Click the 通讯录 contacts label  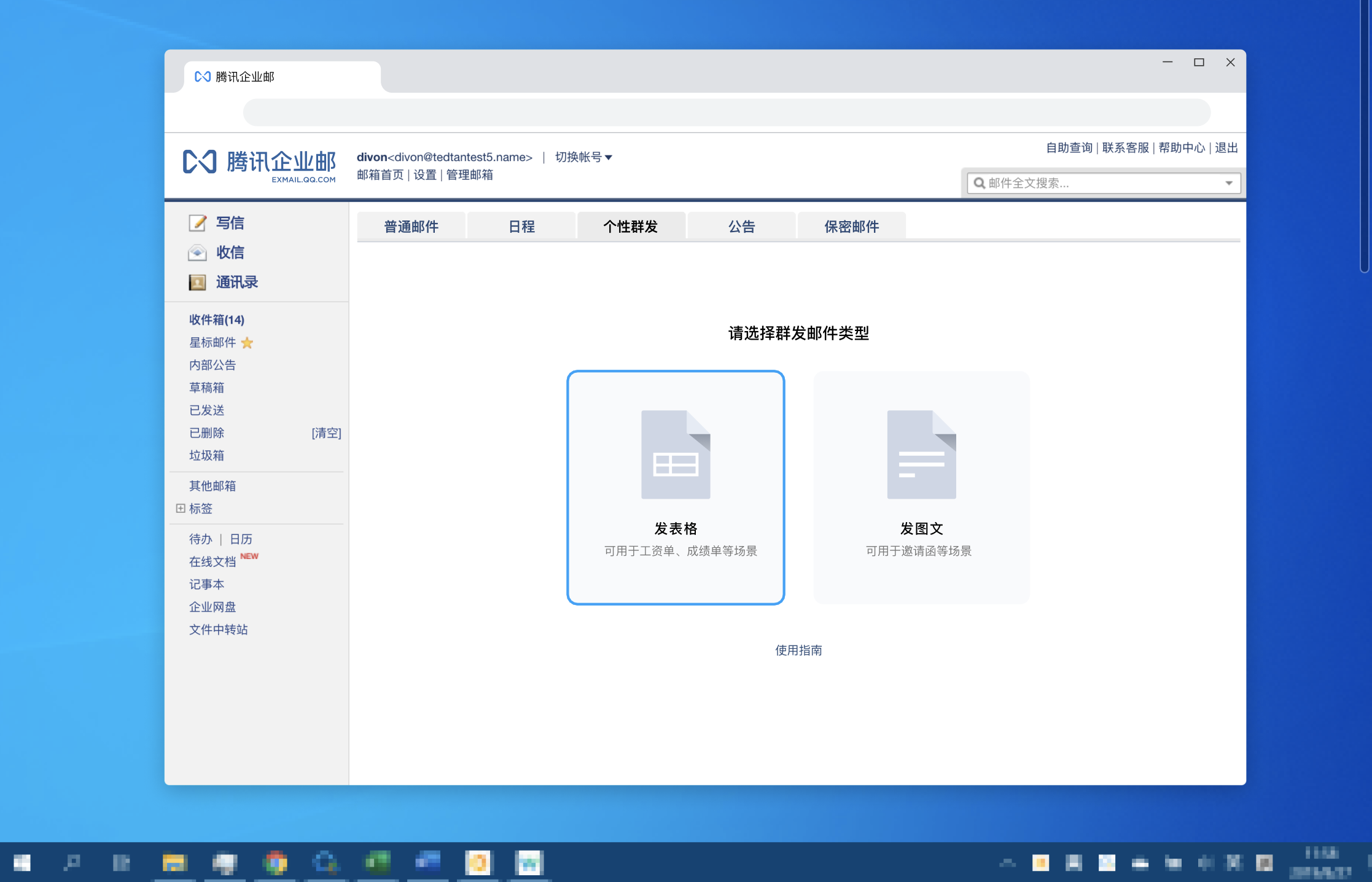(x=237, y=283)
